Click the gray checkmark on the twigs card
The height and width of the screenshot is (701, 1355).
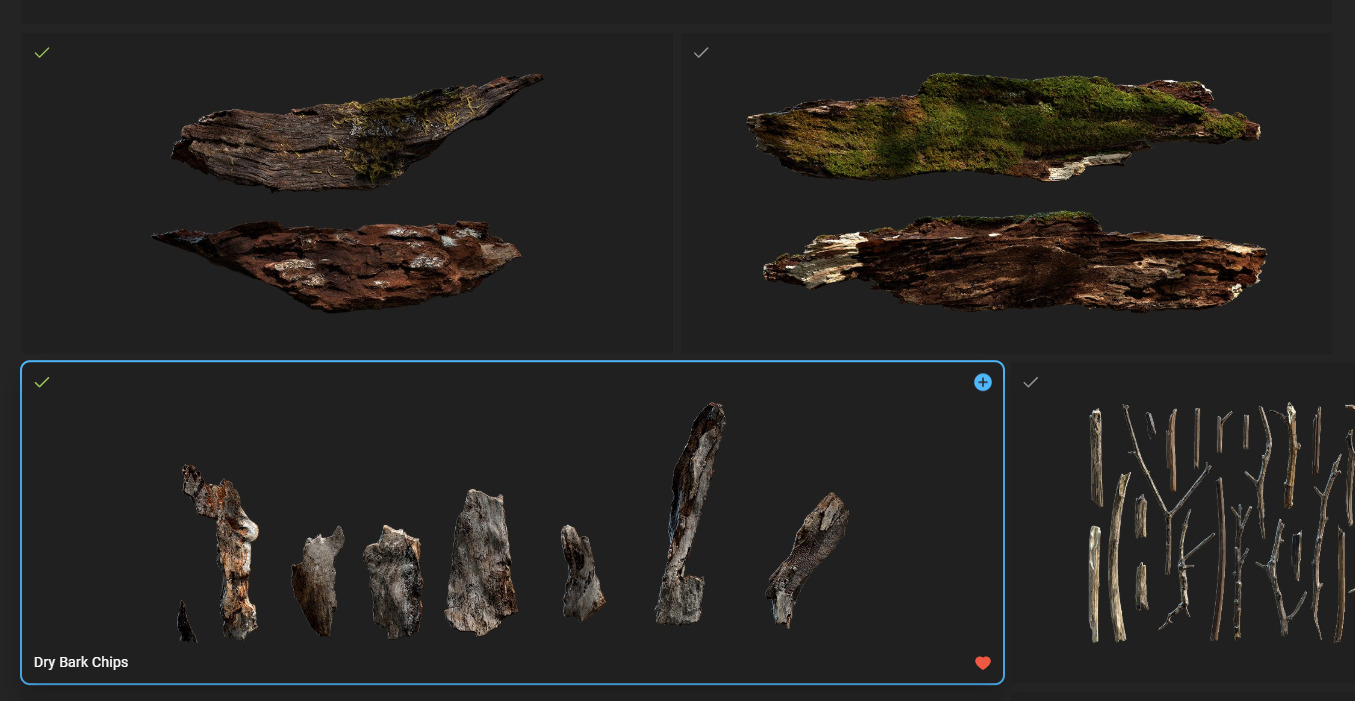1031,382
